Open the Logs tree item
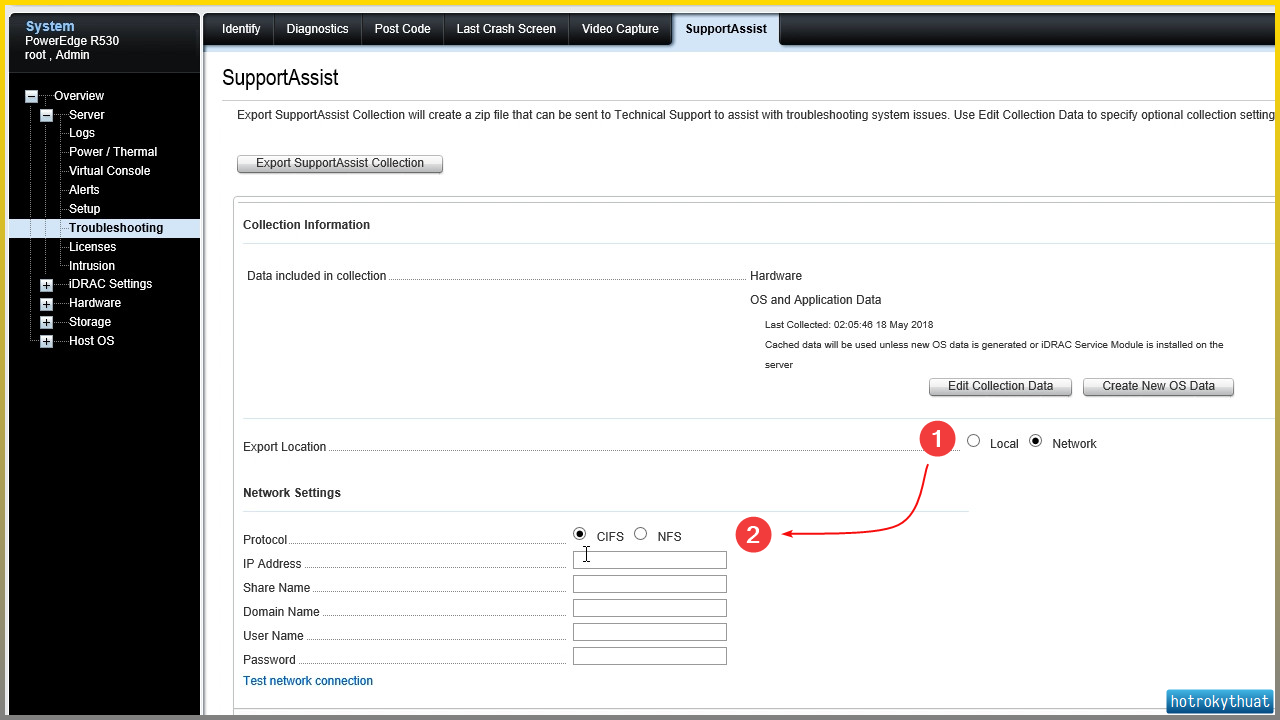This screenshot has height=720, width=1280. click(x=82, y=133)
